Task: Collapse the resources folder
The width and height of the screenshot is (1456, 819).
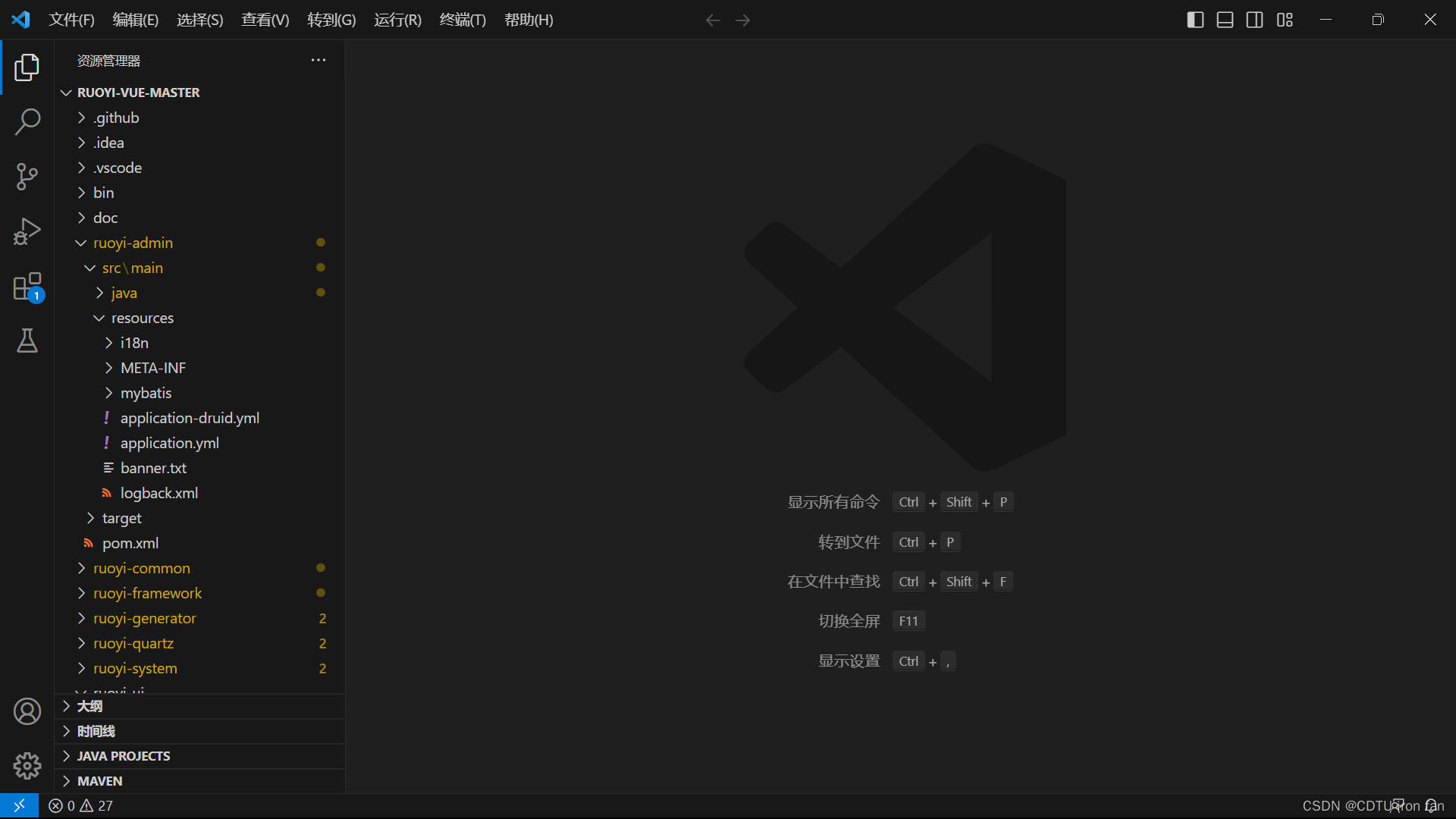Action: 142,318
